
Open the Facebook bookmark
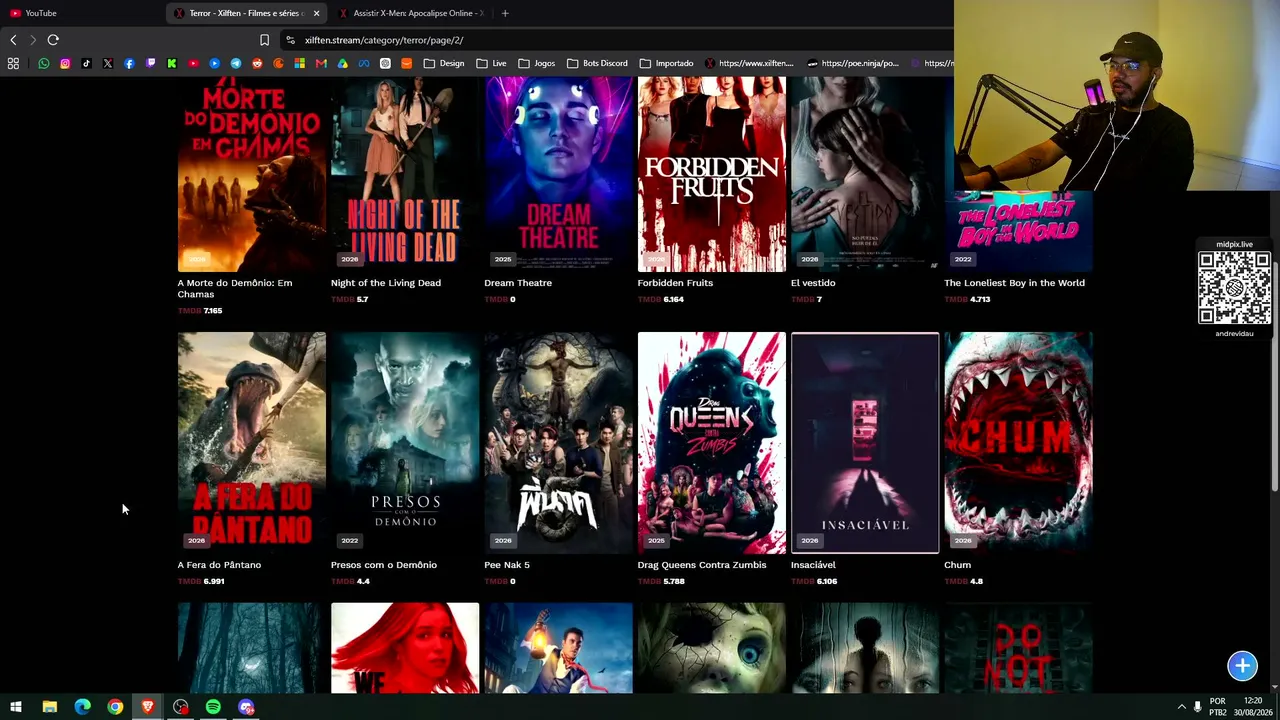[x=129, y=63]
